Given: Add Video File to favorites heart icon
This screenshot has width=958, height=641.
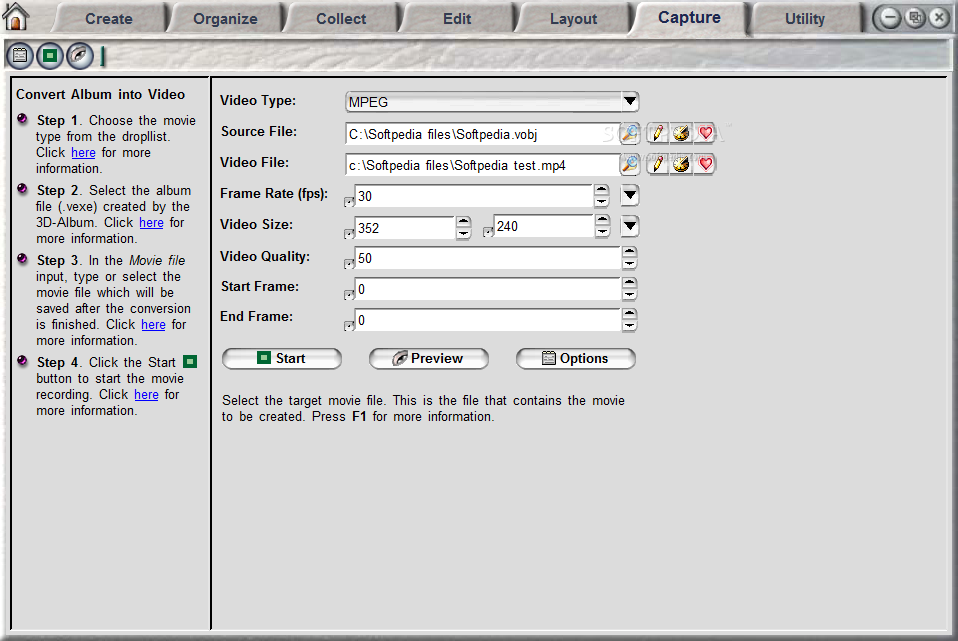Looking at the screenshot, I should pyautogui.click(x=706, y=164).
